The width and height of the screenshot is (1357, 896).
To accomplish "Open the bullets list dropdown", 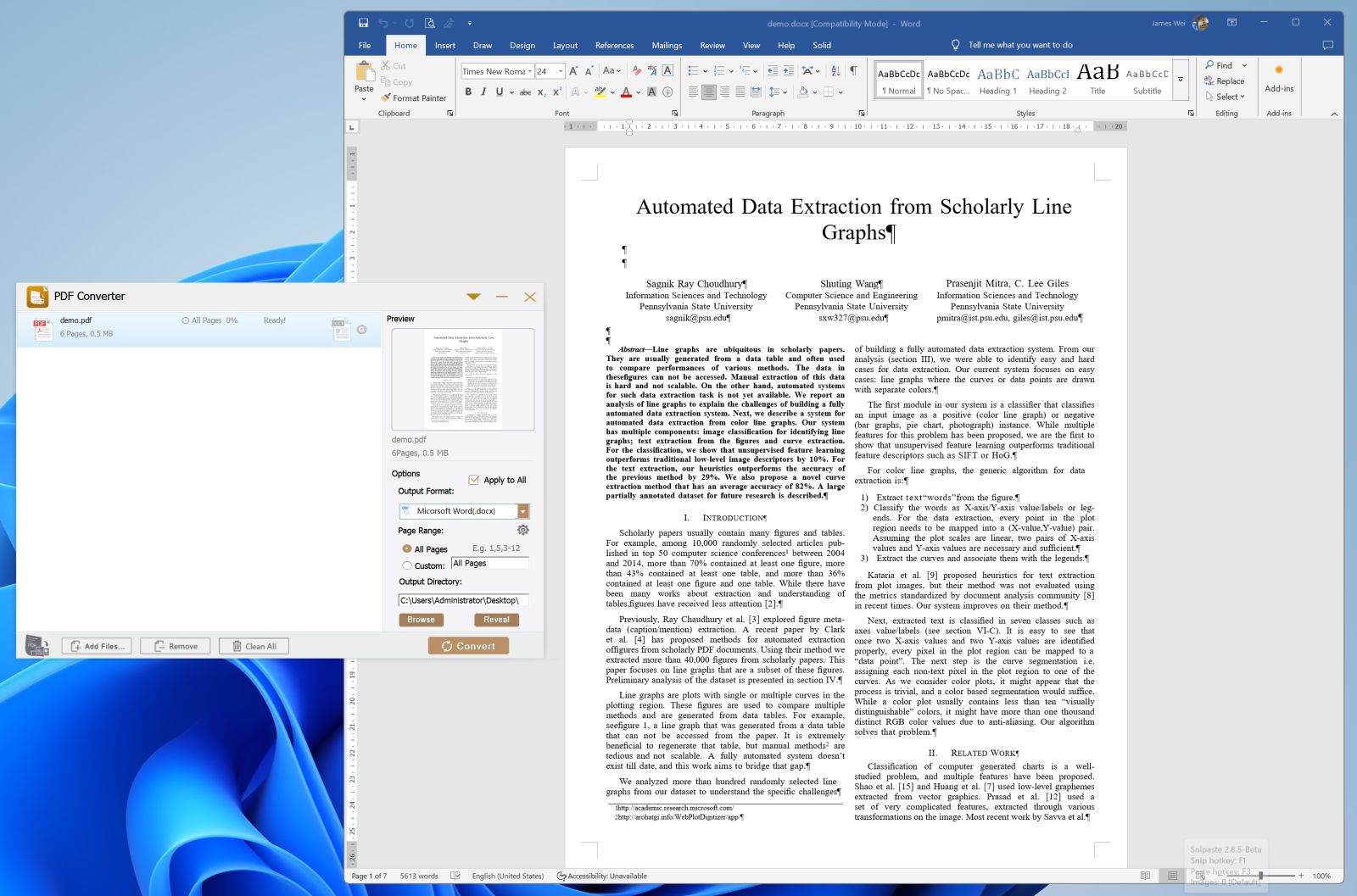I will pyautogui.click(x=705, y=71).
